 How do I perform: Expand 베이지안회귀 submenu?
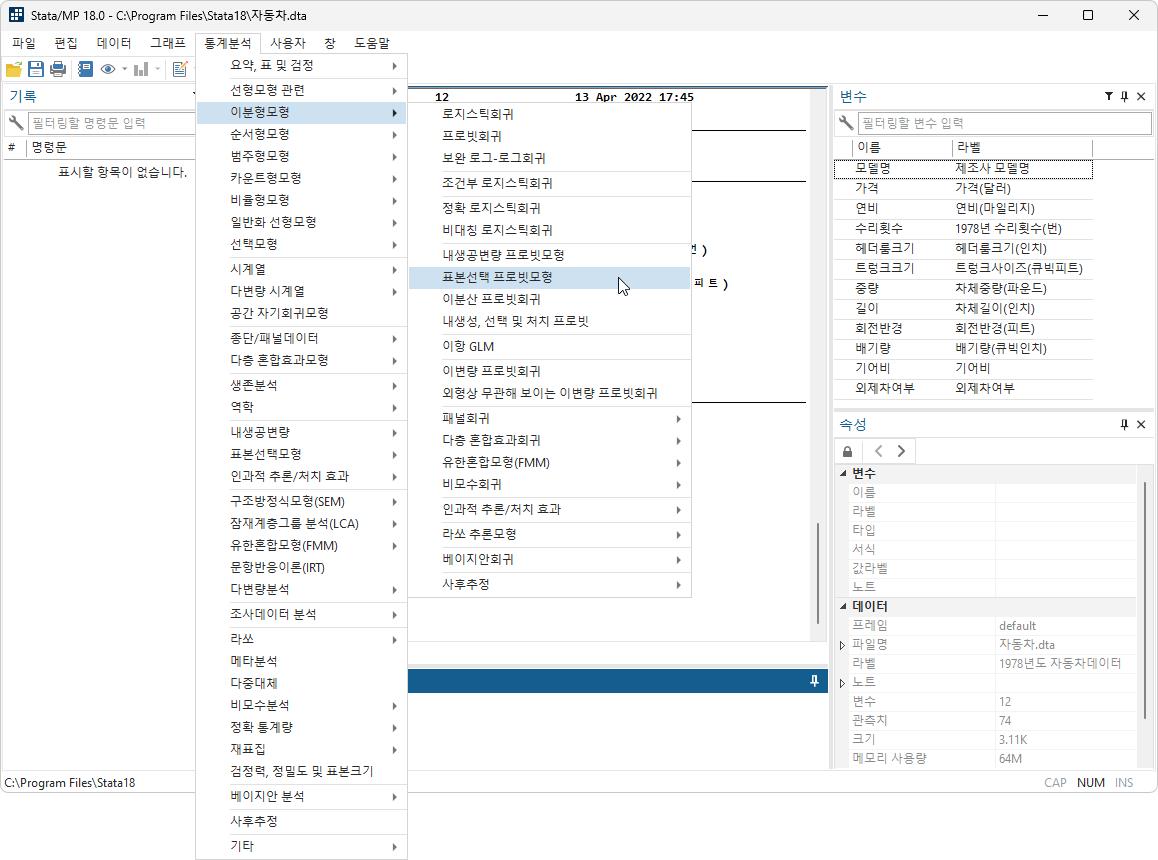tap(549, 559)
